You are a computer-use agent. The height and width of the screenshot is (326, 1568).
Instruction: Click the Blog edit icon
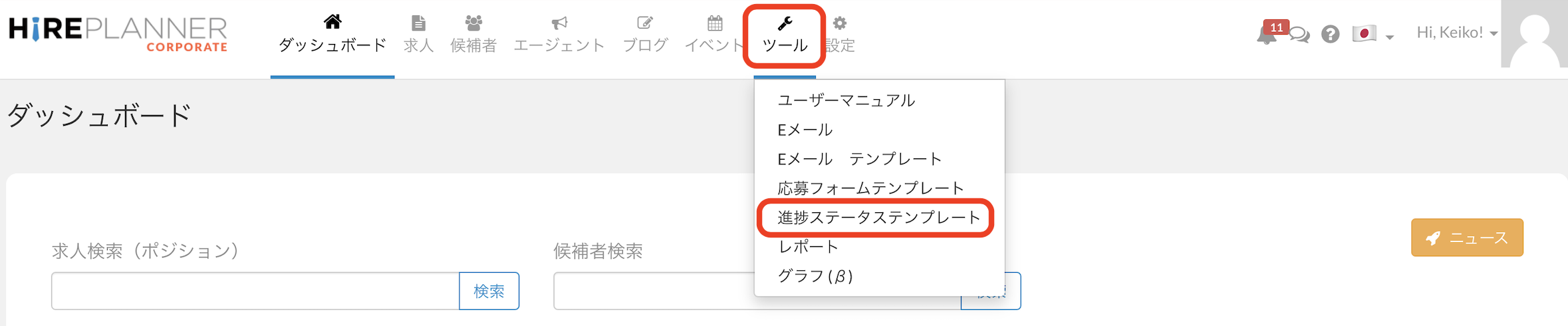pyautogui.click(x=644, y=23)
